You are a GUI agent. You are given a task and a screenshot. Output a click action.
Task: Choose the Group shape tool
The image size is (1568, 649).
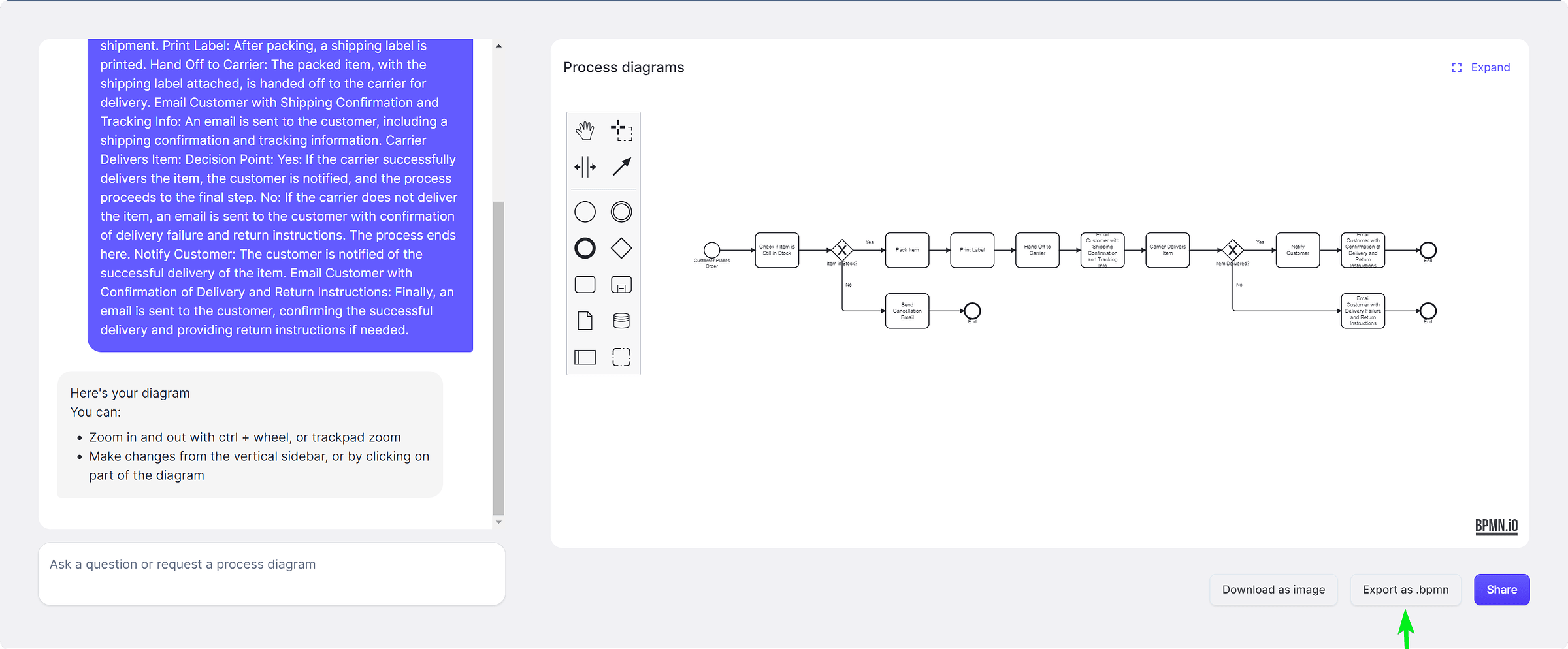click(x=621, y=357)
